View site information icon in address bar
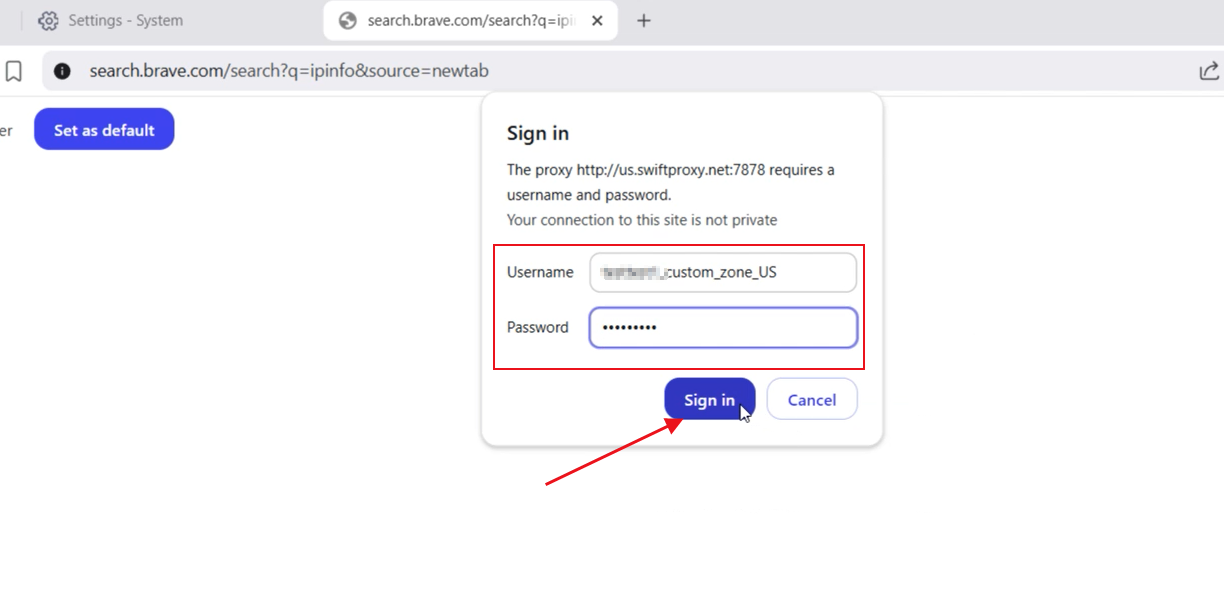Image resolution: width=1224 pixels, height=597 pixels. [62, 71]
